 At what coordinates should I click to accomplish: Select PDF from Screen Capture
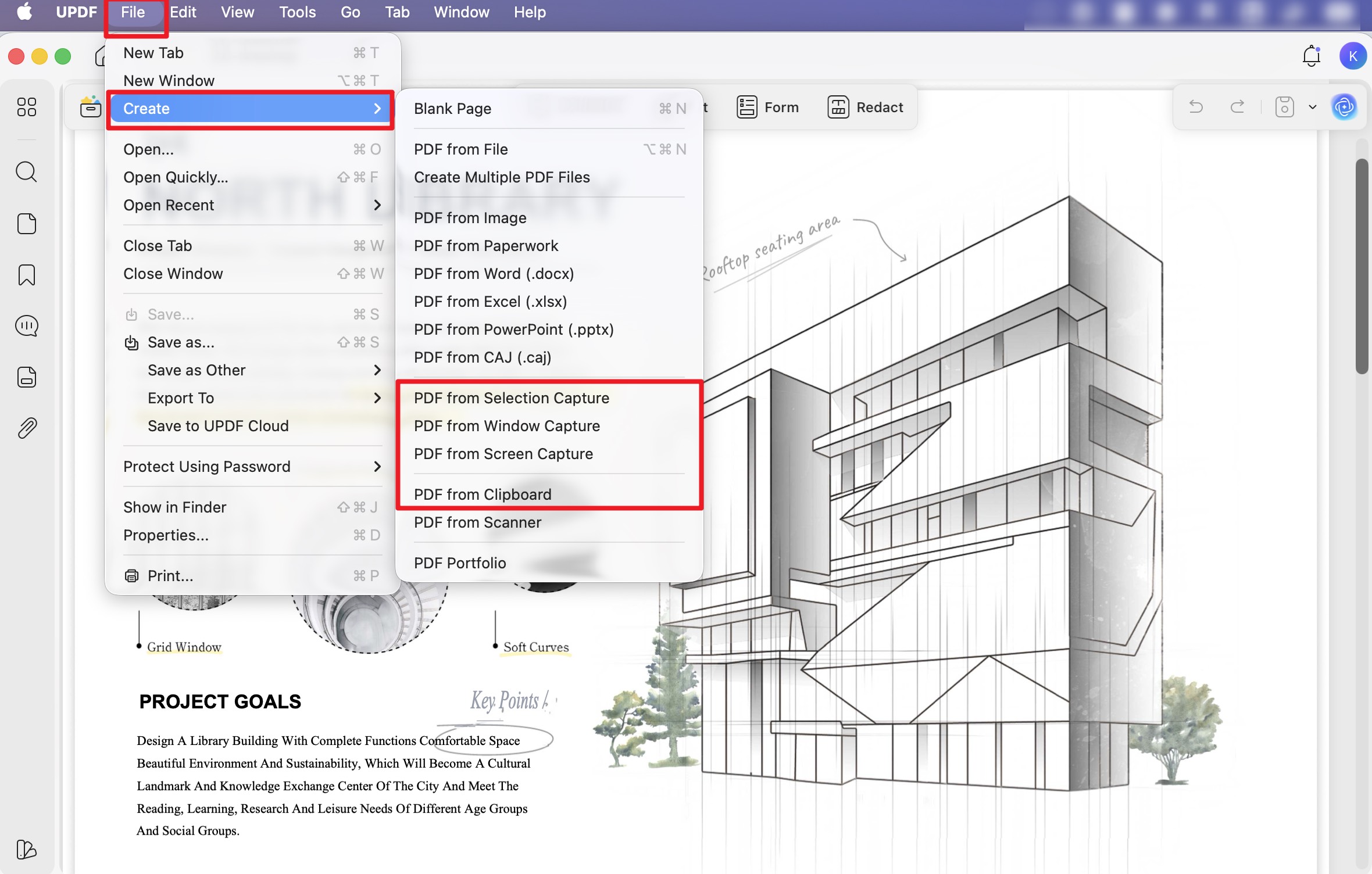[x=549, y=454]
